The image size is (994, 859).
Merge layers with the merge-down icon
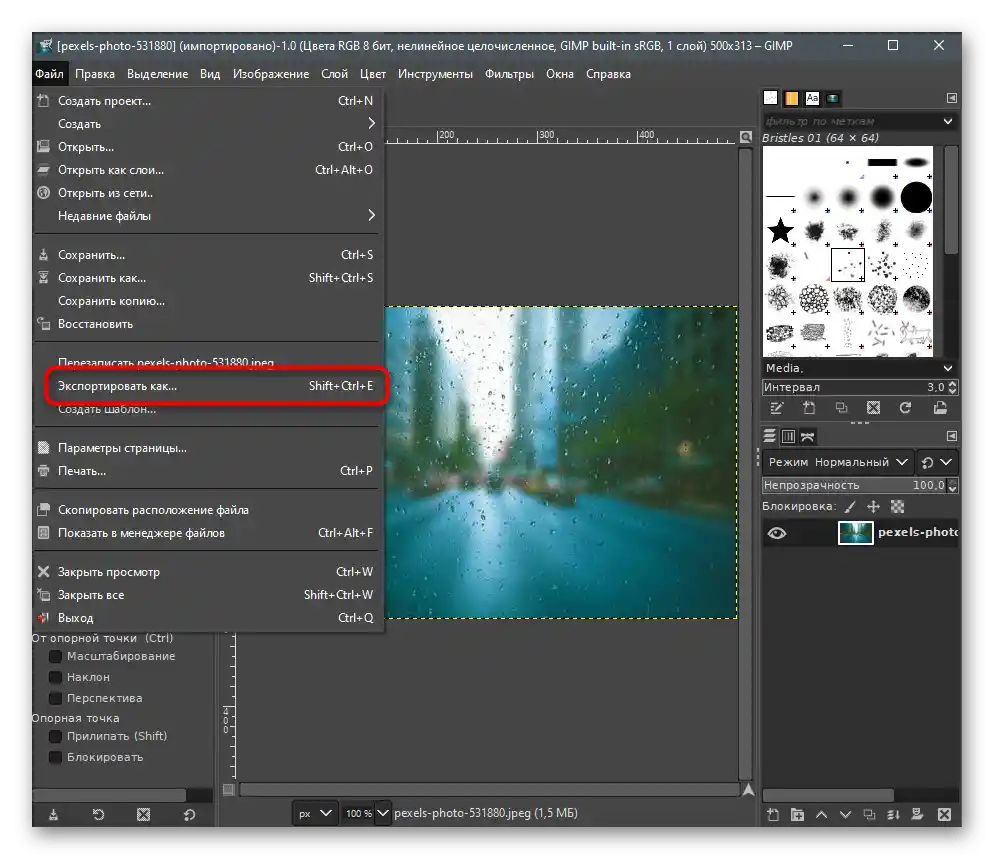tap(893, 815)
